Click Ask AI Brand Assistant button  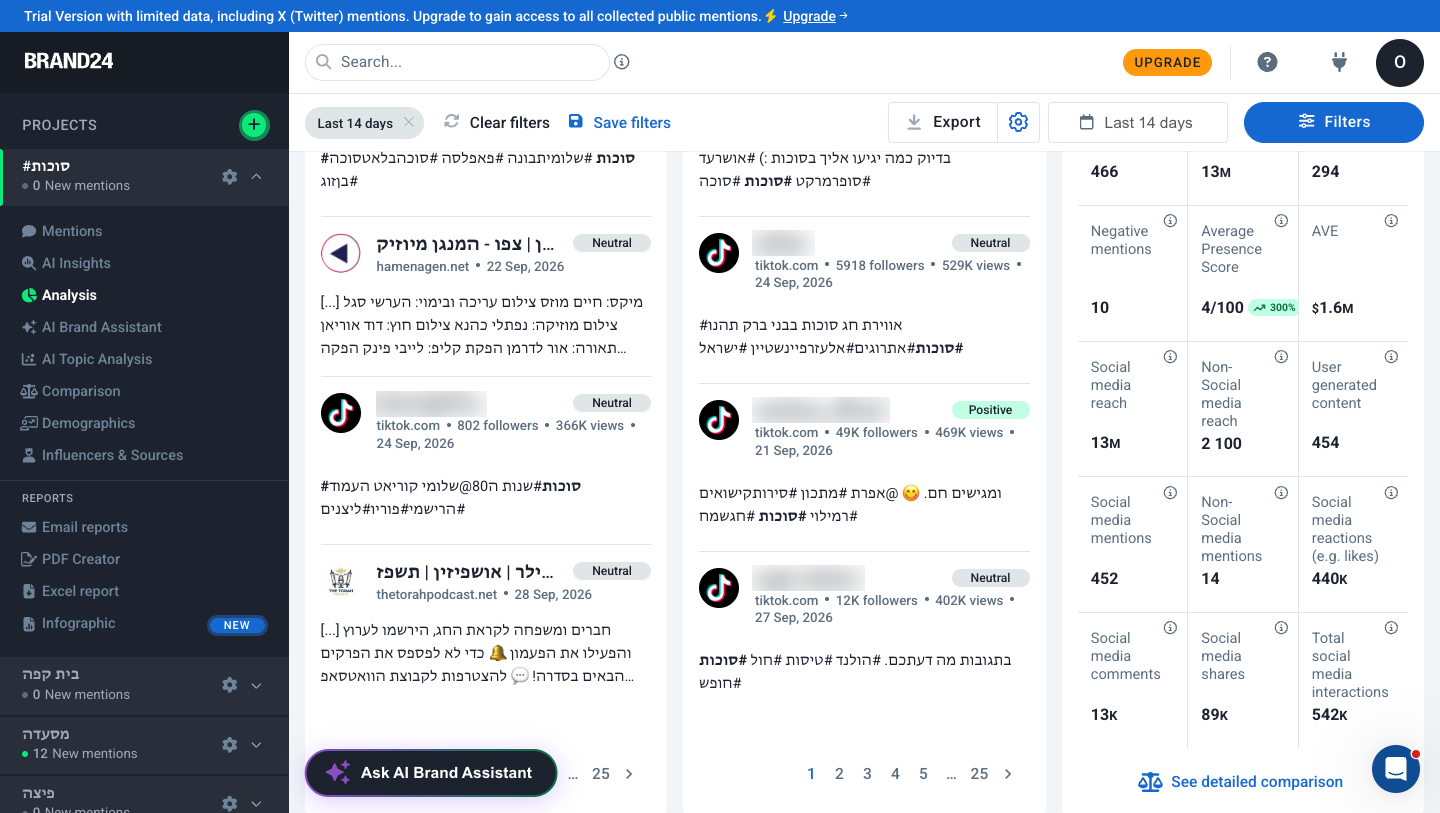click(431, 773)
